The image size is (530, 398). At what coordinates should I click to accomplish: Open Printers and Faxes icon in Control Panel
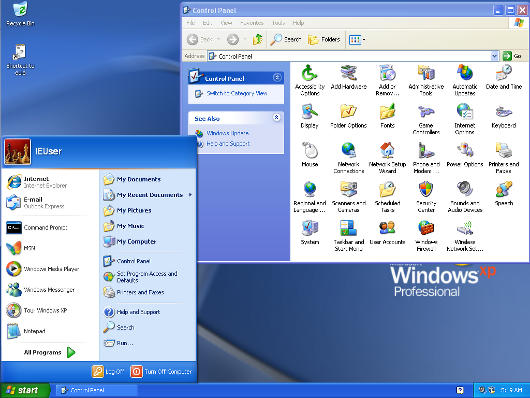coord(504,158)
